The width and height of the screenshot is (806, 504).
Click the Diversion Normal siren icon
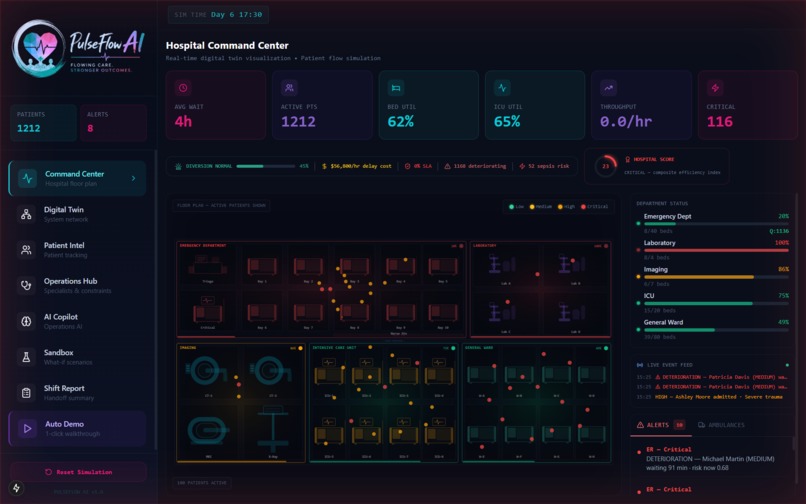[178, 167]
